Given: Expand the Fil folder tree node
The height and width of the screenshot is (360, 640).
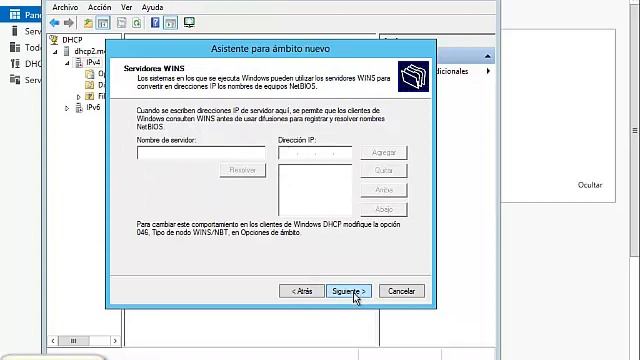Looking at the screenshot, I should click(x=78, y=97).
